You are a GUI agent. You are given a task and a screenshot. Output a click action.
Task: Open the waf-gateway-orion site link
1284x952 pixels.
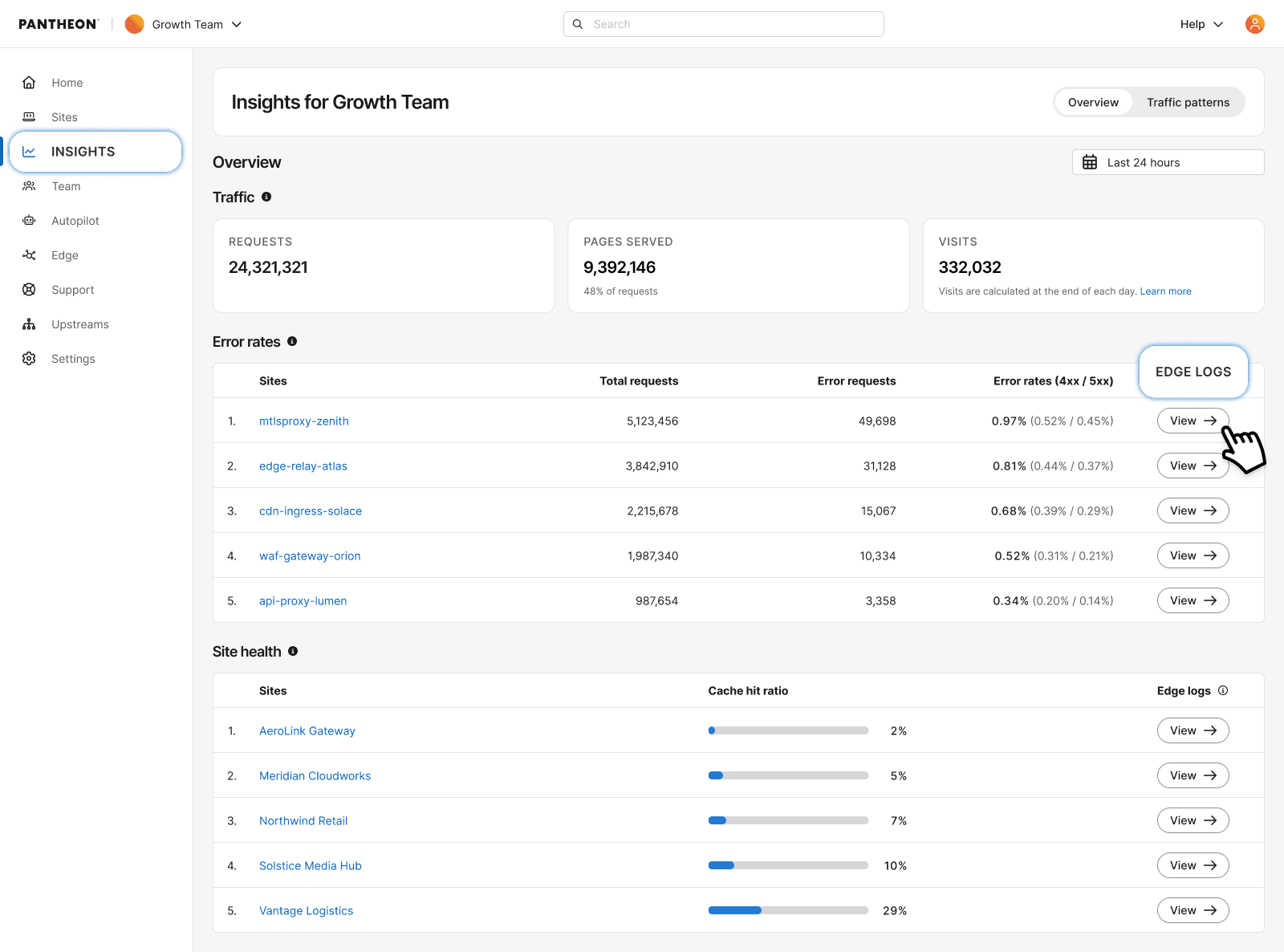[x=310, y=555]
